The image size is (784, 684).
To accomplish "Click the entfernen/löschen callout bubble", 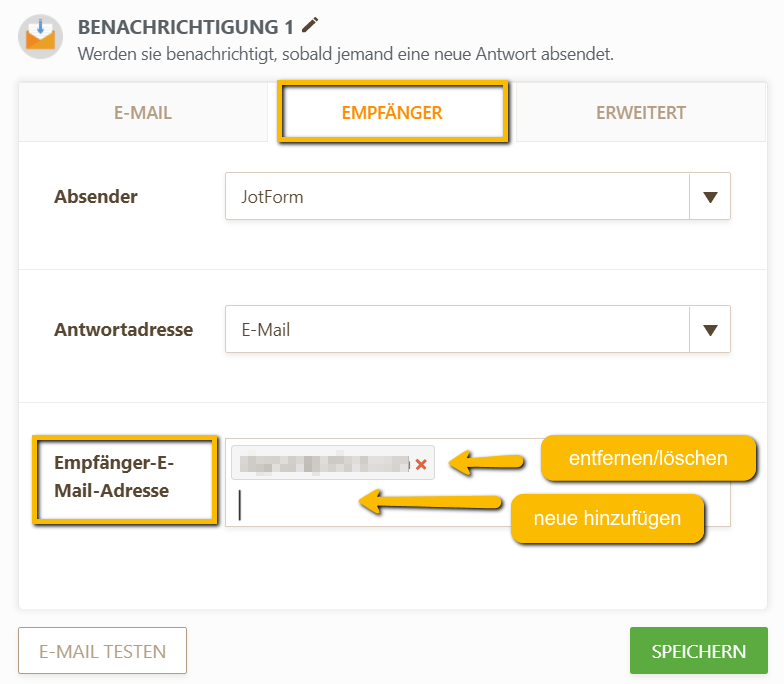I will [648, 458].
